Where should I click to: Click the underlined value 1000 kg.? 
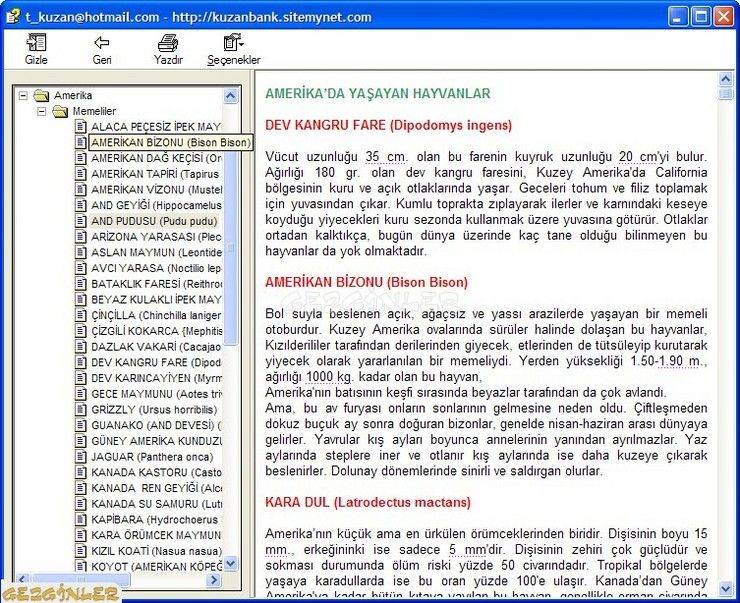point(328,377)
